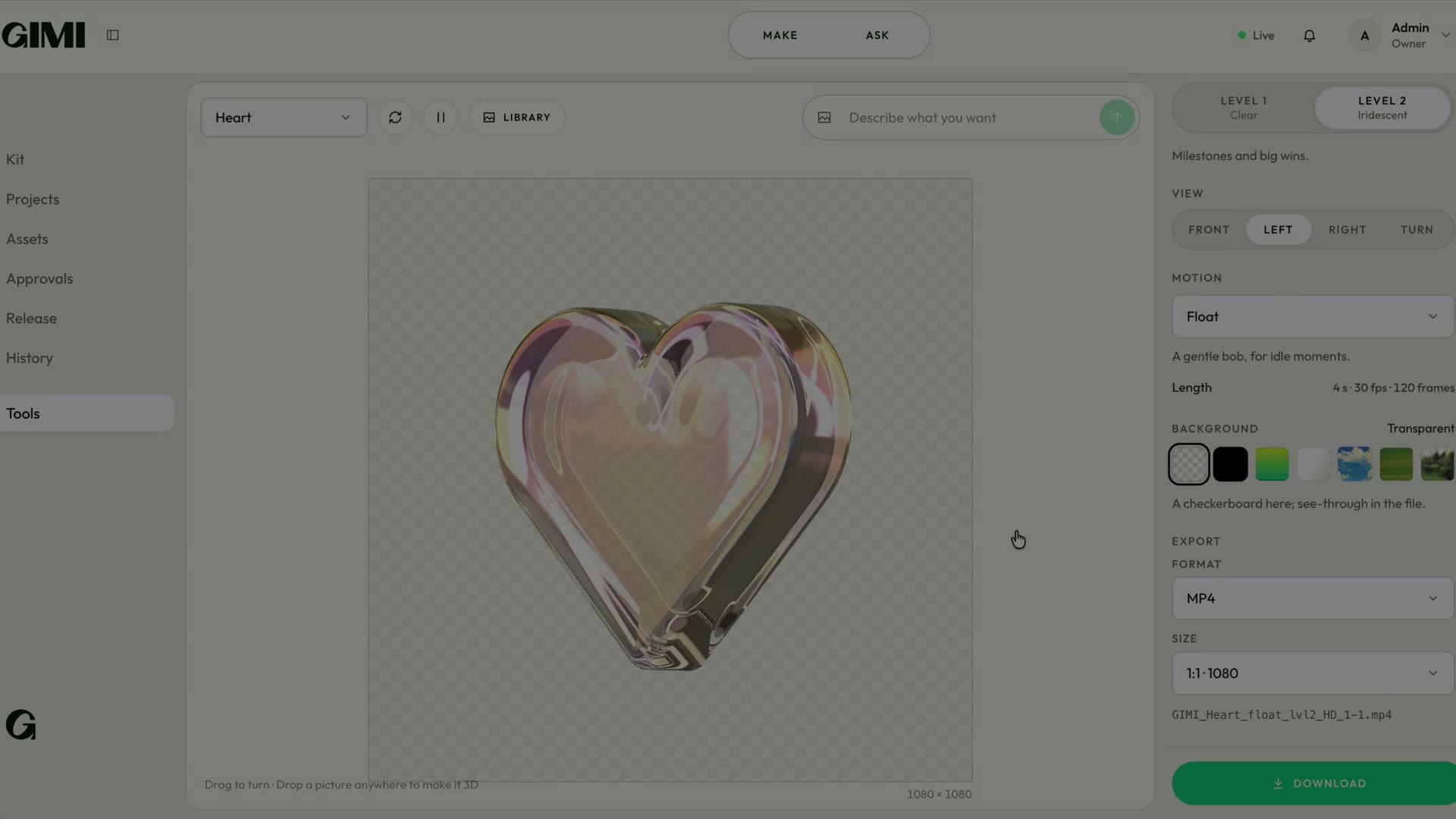Switch to the Make tab
1456x819 pixels.
(780, 35)
